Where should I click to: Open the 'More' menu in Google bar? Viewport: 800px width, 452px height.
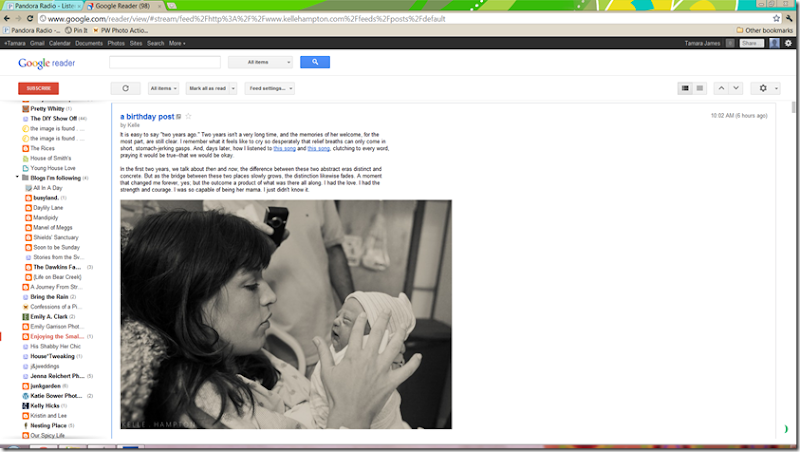pos(177,43)
